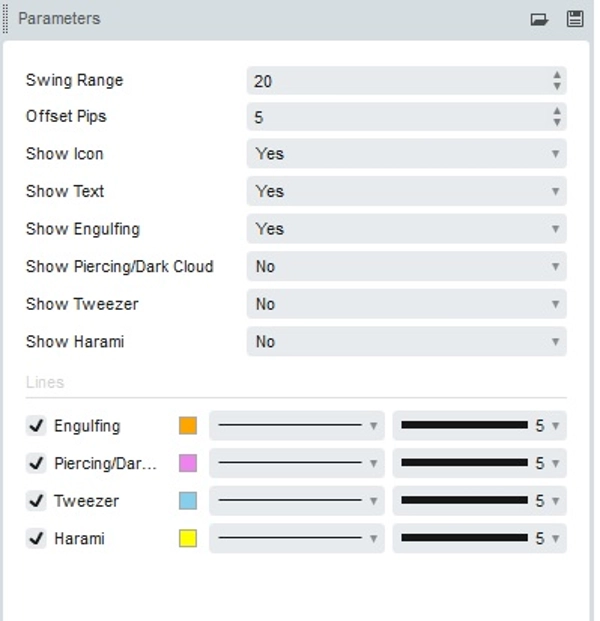This screenshot has width=600, height=621.
Task: Pick the orange Engulfing color swatch
Action: tap(188, 426)
